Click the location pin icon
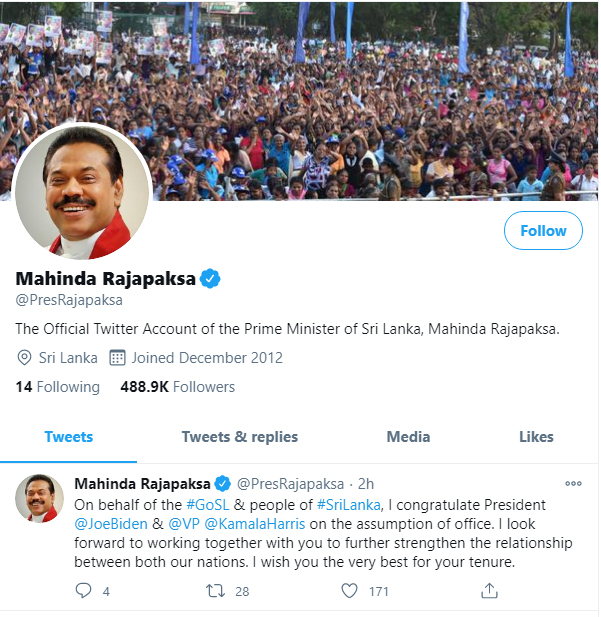601x617 pixels. click(24, 358)
